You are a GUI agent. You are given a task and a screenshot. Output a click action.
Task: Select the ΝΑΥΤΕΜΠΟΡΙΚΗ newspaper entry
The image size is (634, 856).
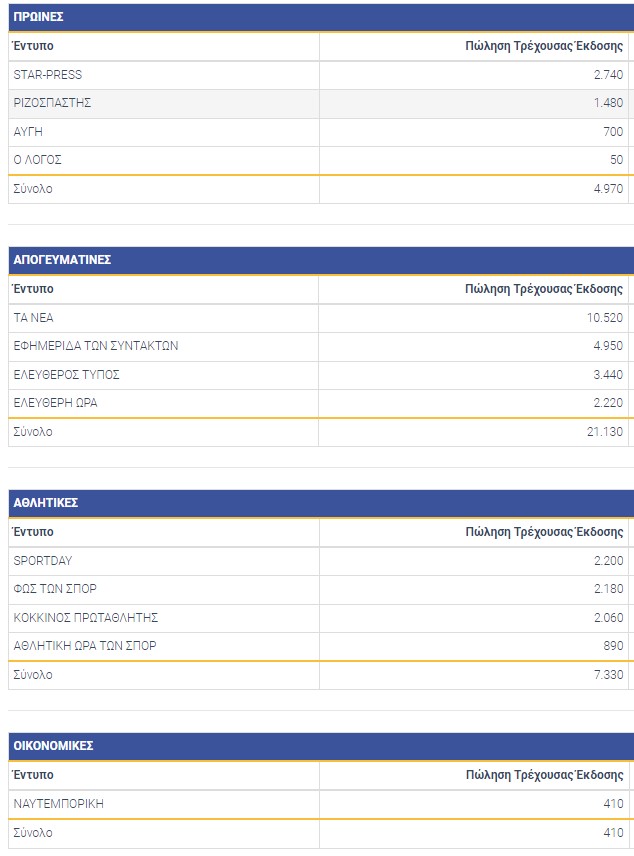[59, 804]
